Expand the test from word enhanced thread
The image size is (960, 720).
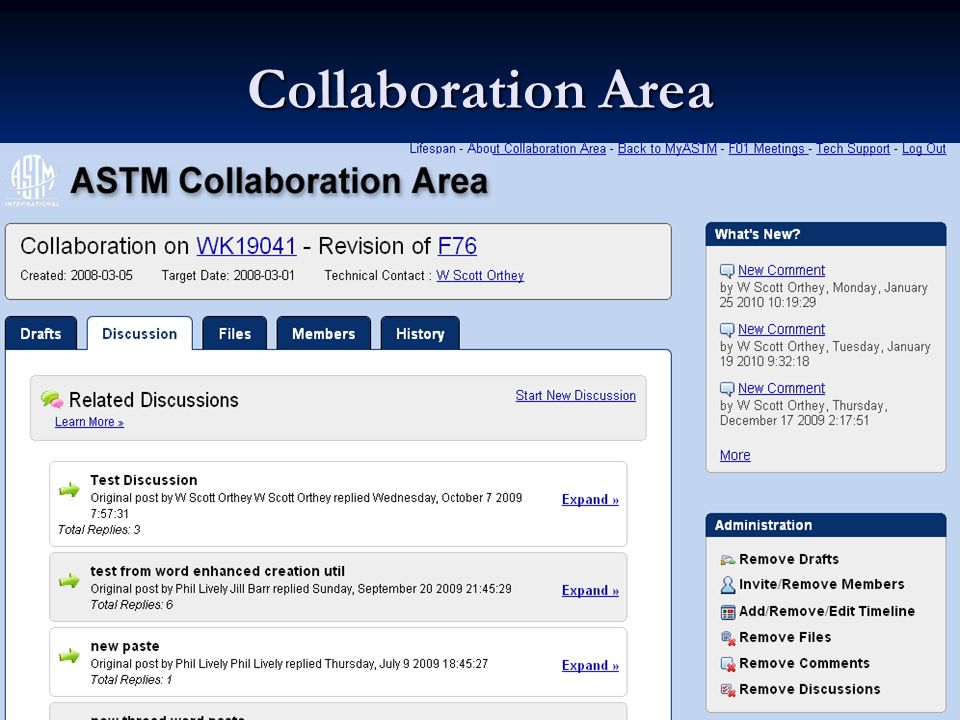click(590, 591)
